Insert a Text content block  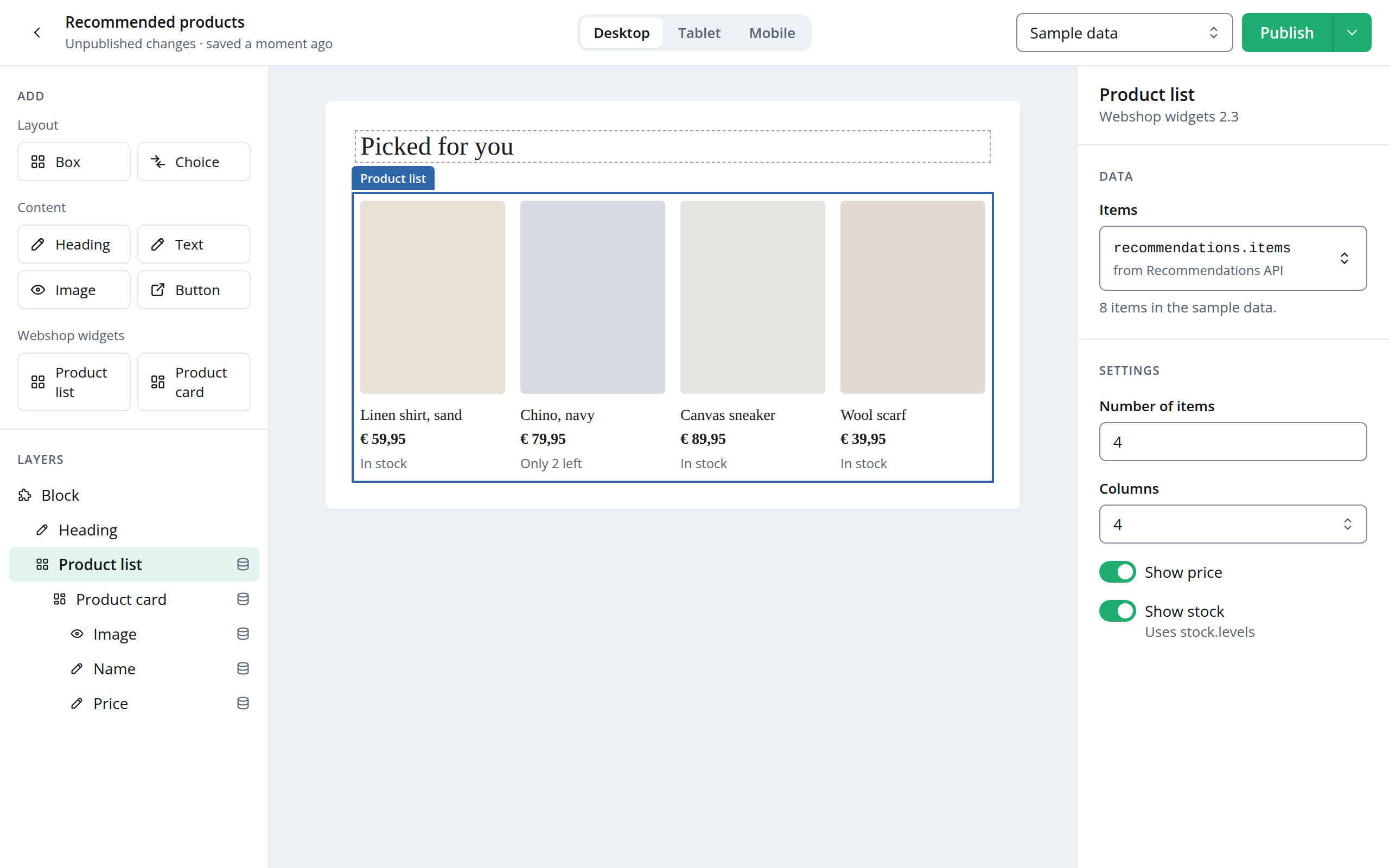pos(194,244)
